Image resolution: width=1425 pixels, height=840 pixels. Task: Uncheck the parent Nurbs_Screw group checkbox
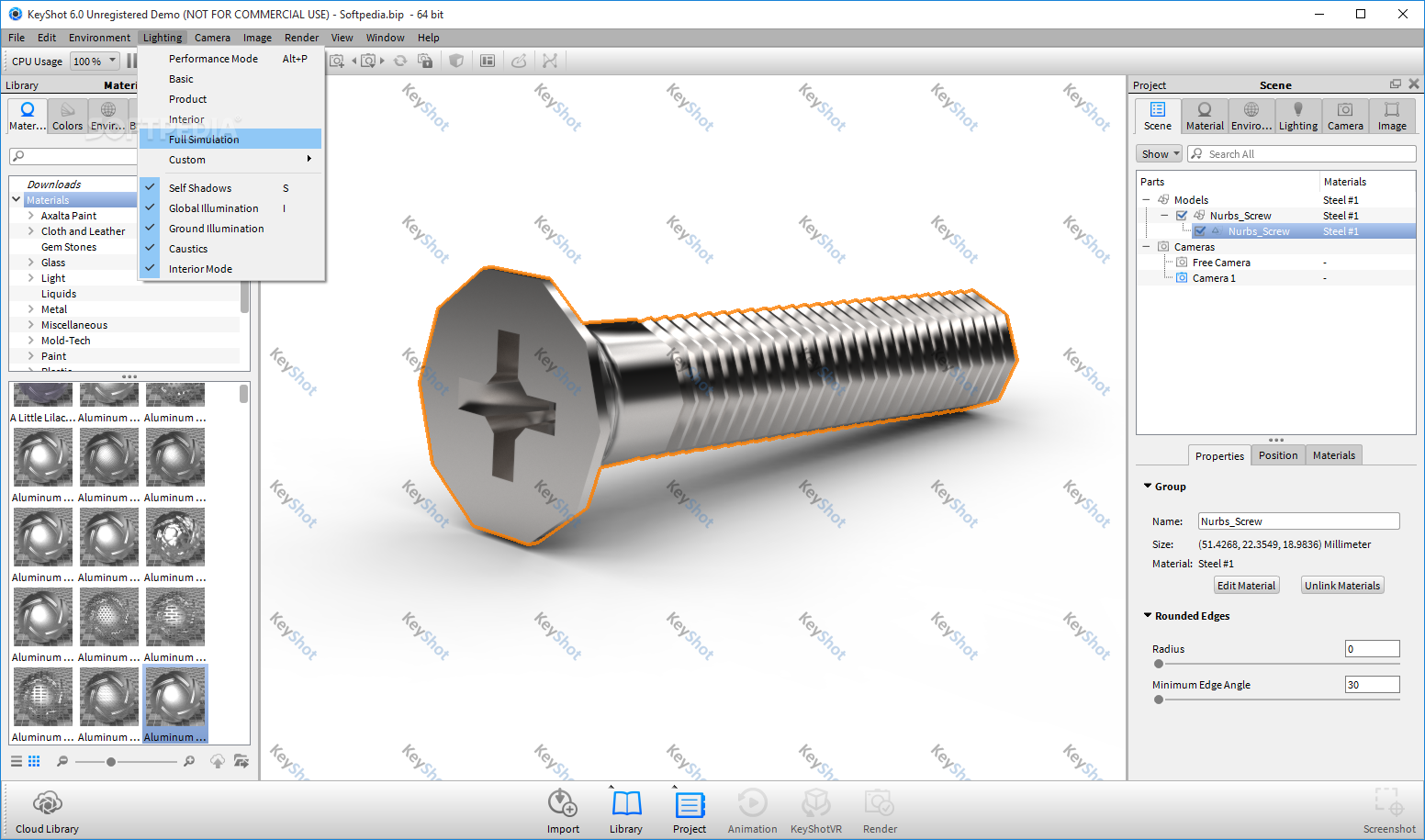point(1182,216)
